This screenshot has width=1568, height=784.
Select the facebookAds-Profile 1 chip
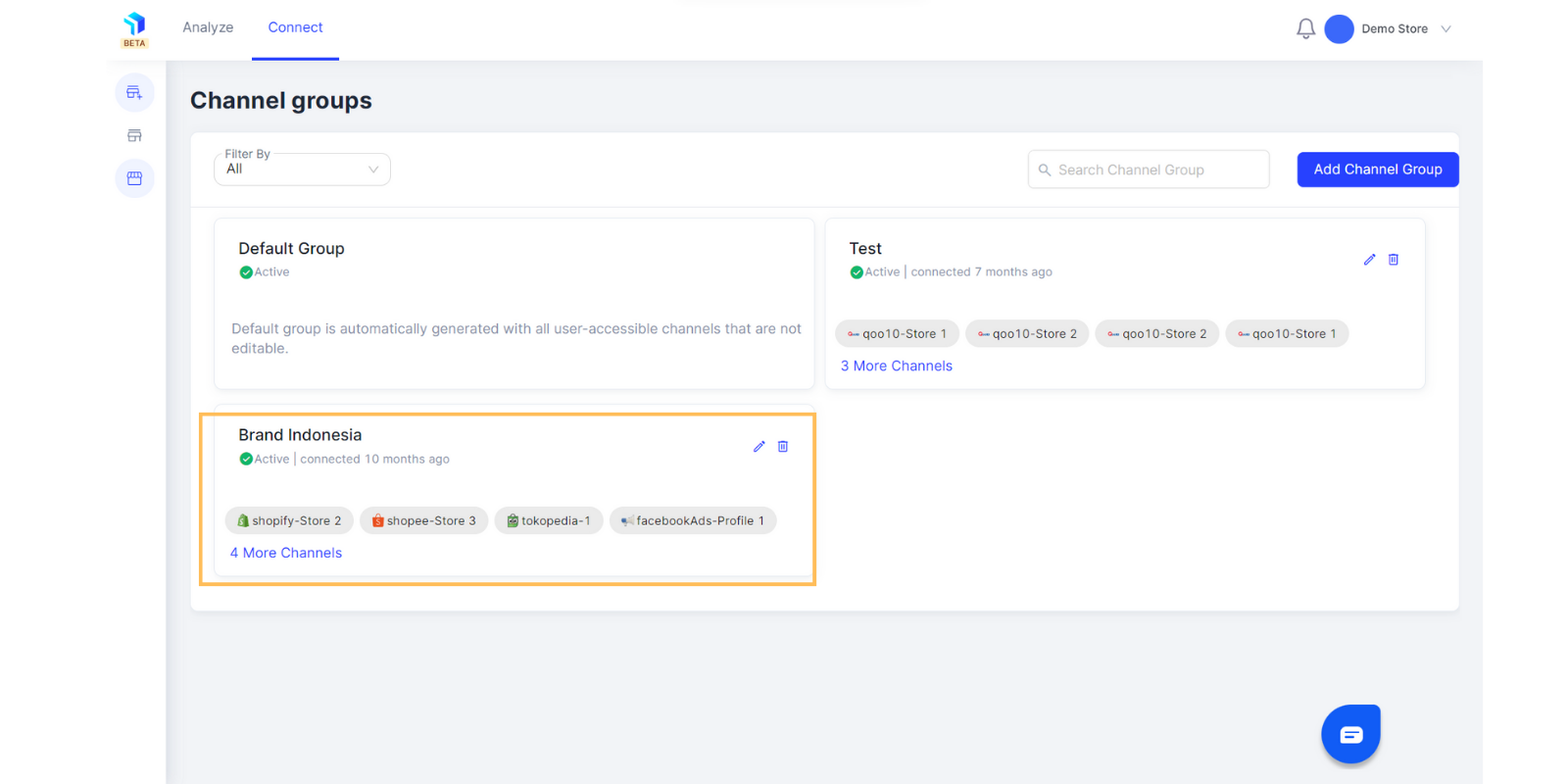pos(693,520)
